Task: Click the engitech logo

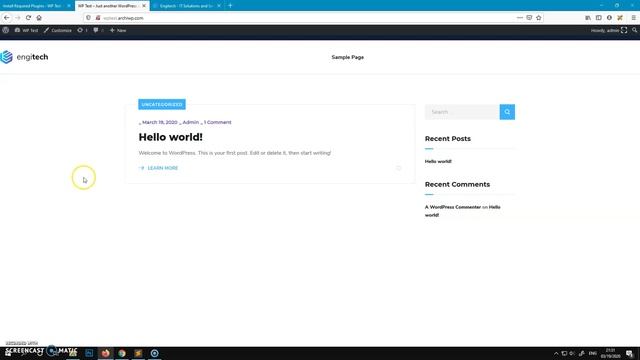Action: pos(24,57)
